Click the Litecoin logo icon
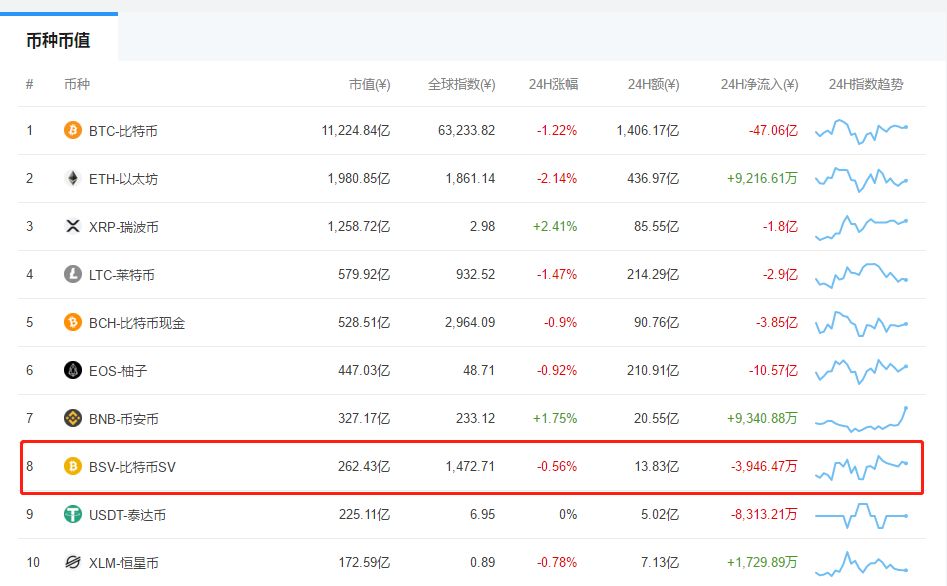Viewport: 947px width, 586px height. tap(72, 274)
